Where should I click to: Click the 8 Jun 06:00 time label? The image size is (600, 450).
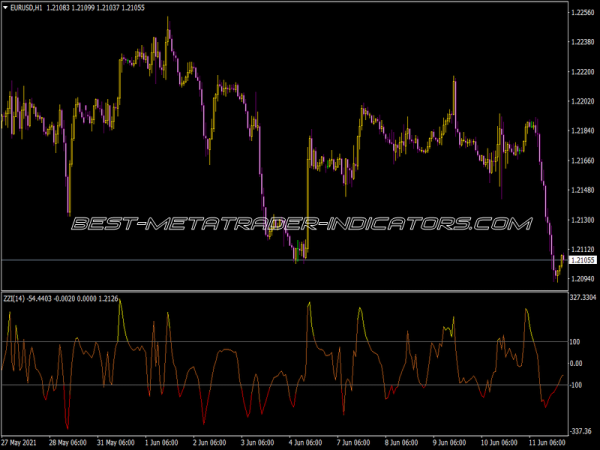point(399,442)
